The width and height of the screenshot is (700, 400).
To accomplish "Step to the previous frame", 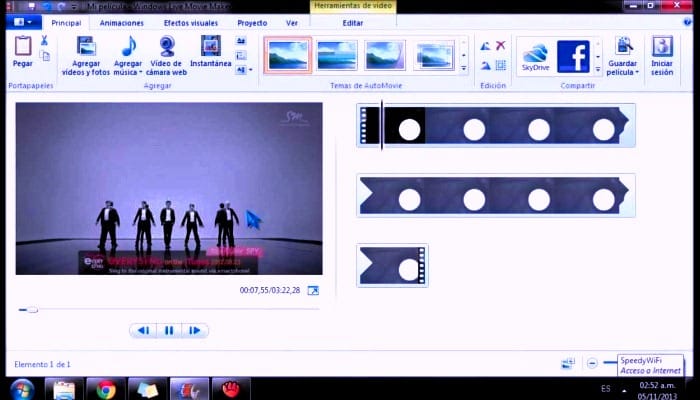I will point(143,330).
